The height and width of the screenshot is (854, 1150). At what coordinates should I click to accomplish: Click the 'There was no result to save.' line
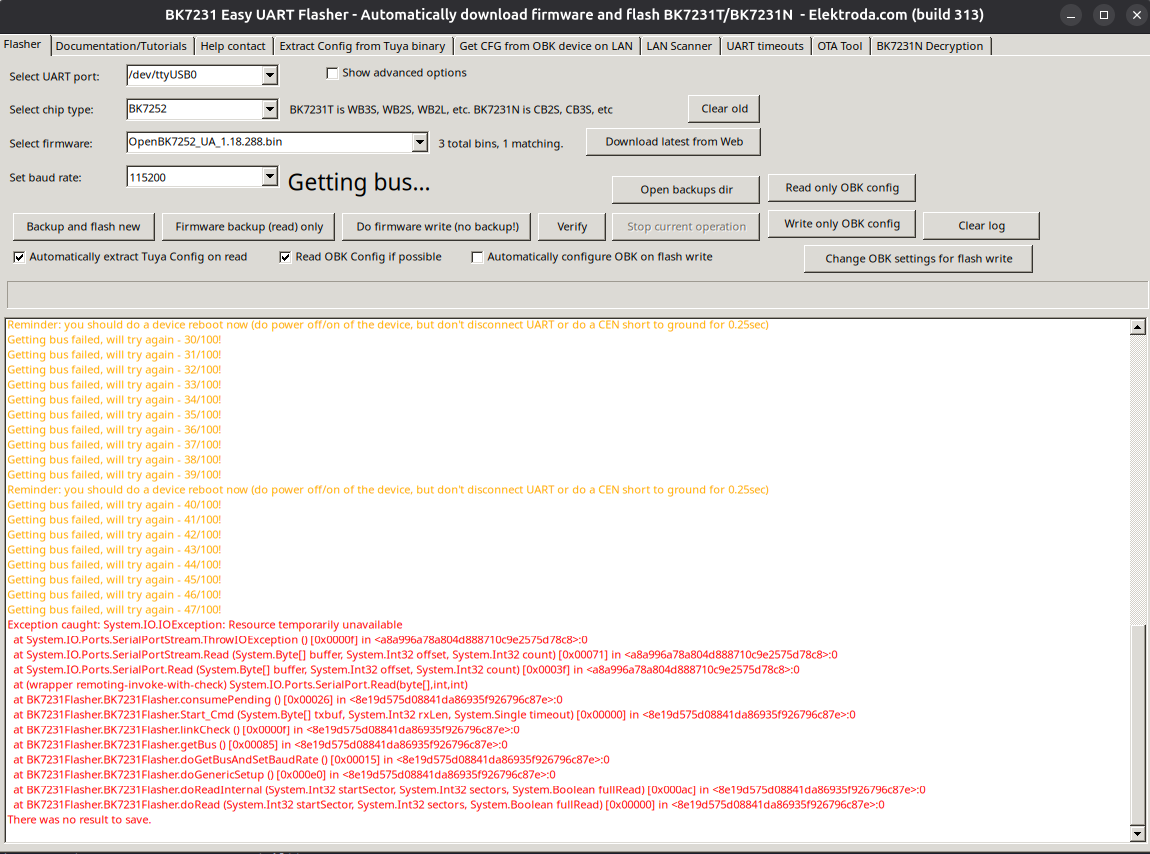click(79, 820)
